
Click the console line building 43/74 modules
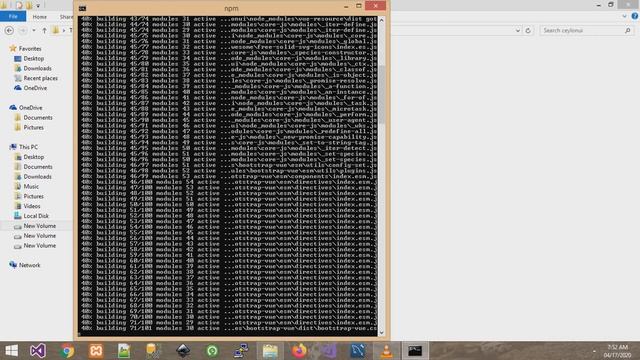click(229, 19)
